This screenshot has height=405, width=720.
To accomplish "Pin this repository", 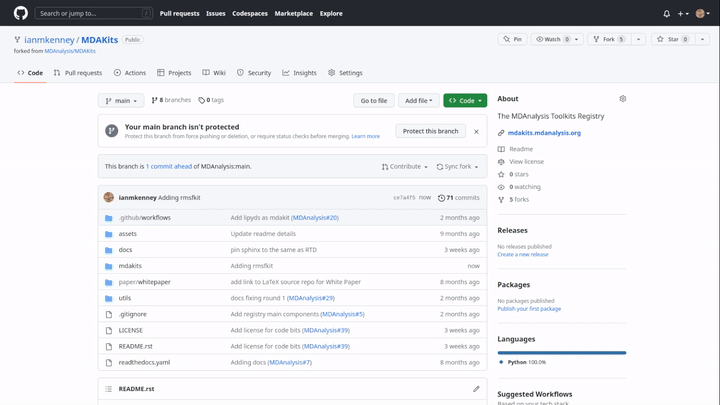I will pyautogui.click(x=512, y=39).
